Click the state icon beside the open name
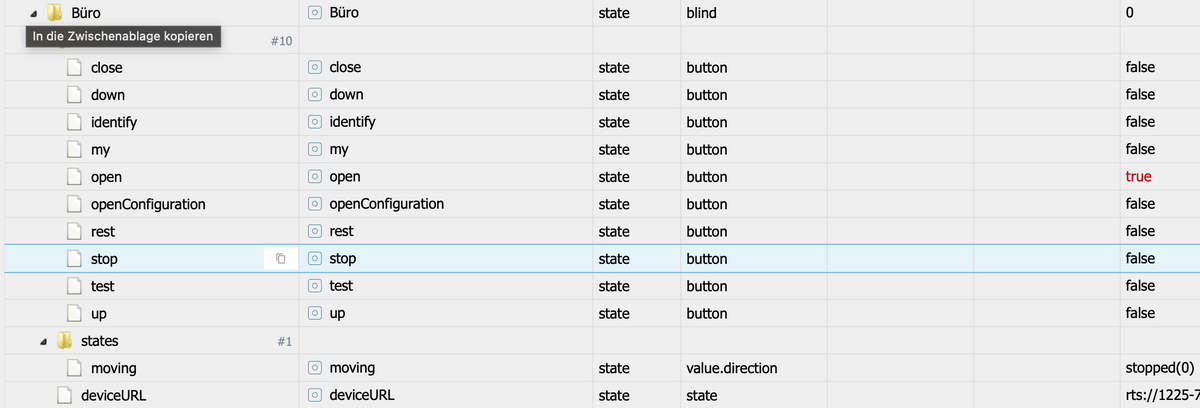The image size is (1200, 408). [315, 177]
